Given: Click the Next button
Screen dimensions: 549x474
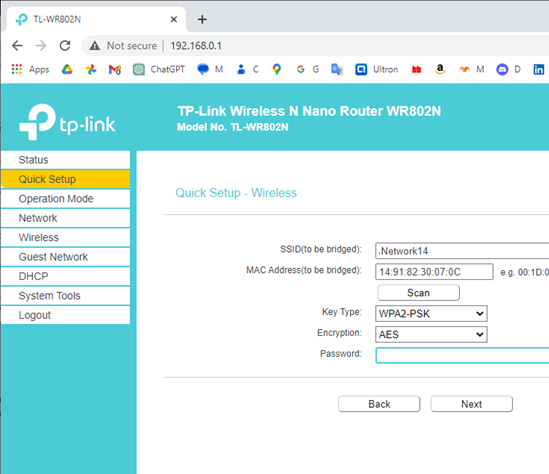Looking at the screenshot, I should pyautogui.click(x=472, y=404).
